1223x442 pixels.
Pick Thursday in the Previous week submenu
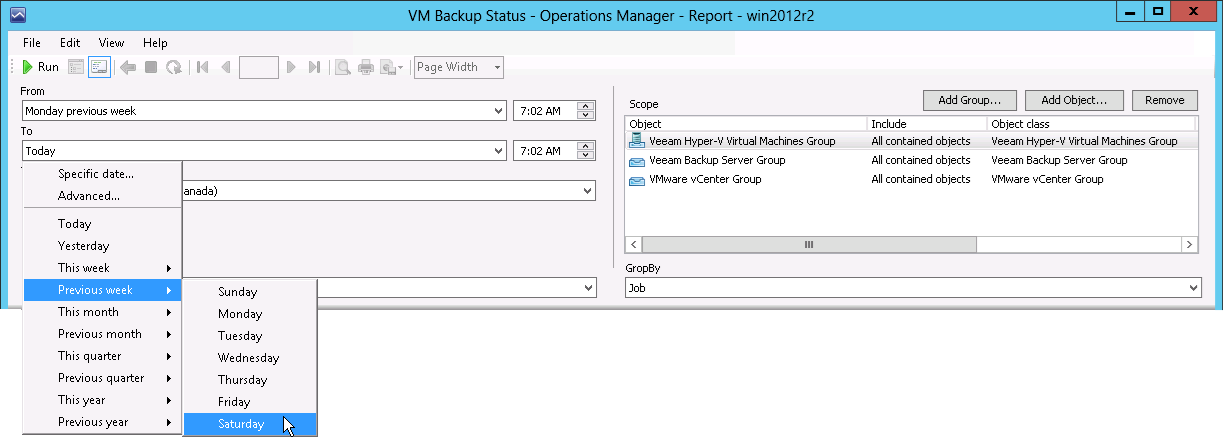pos(250,380)
